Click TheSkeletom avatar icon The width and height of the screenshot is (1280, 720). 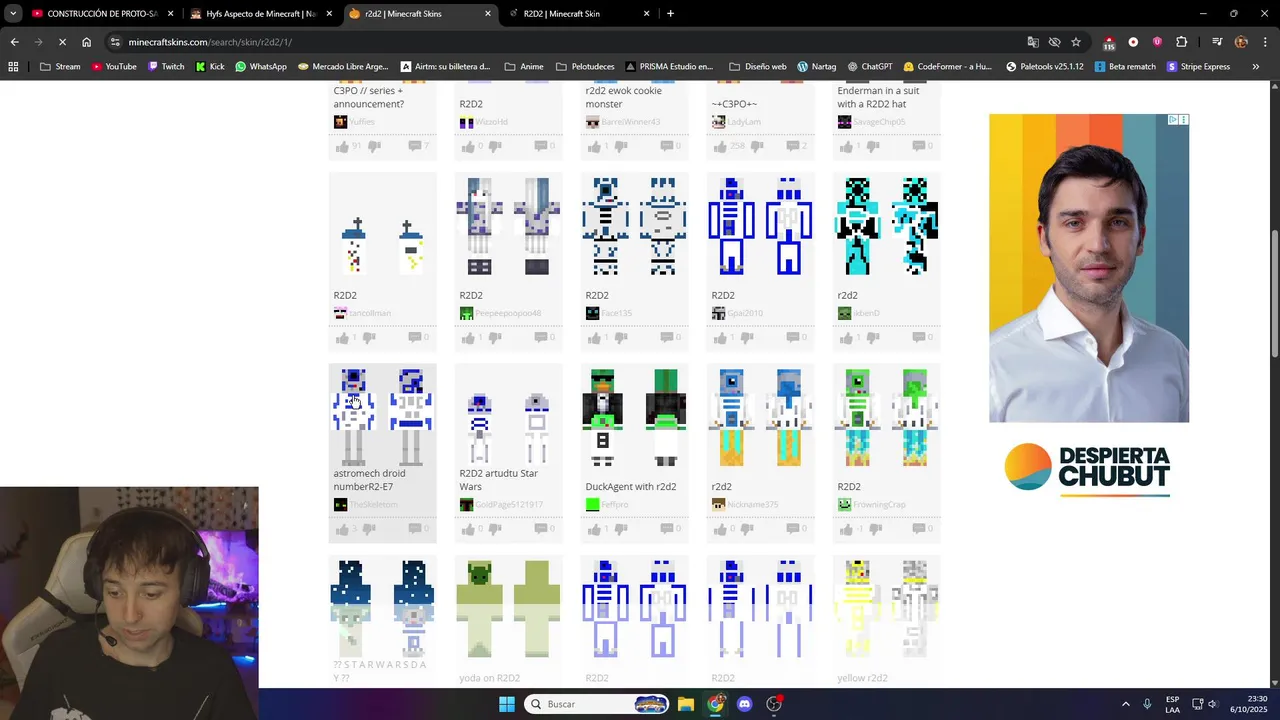340,505
